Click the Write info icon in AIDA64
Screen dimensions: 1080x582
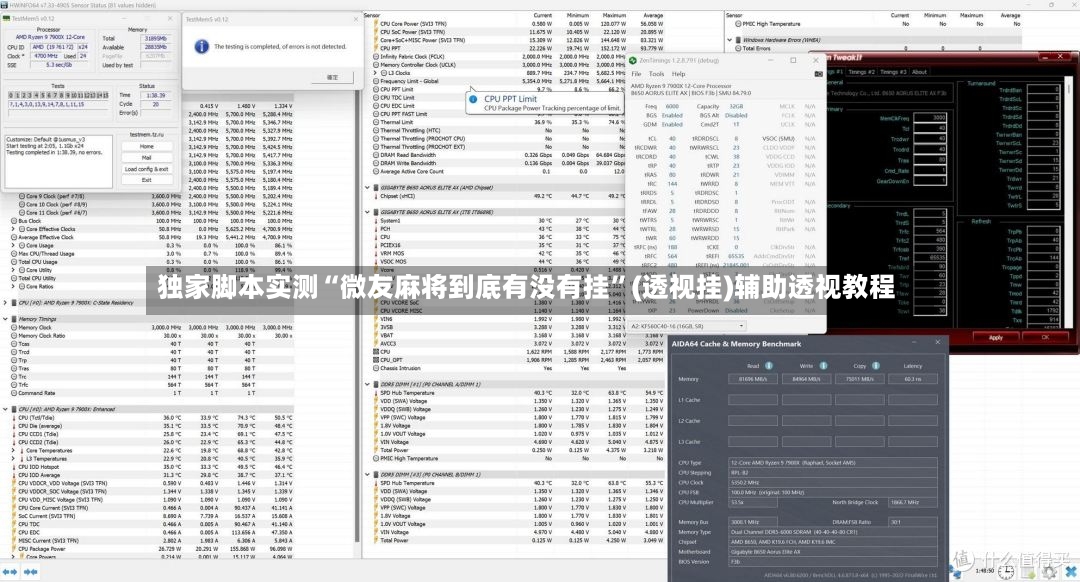click(823, 366)
